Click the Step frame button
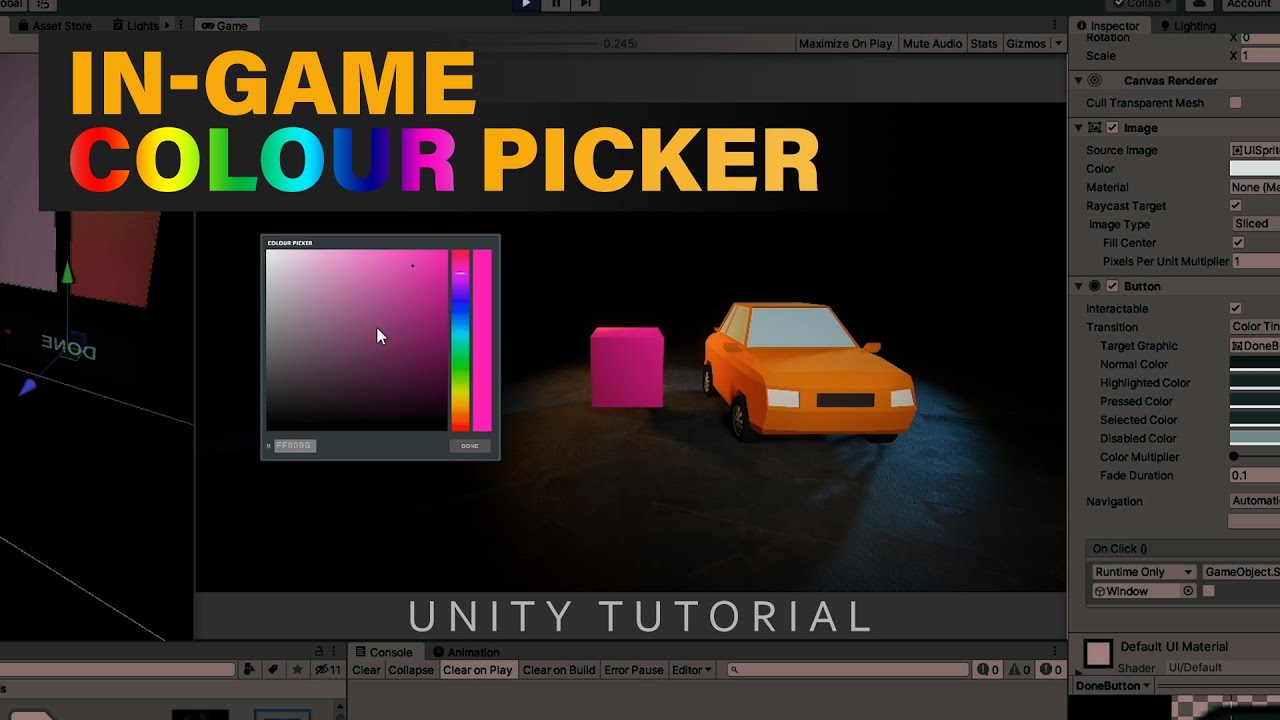The image size is (1280, 720). point(586,4)
